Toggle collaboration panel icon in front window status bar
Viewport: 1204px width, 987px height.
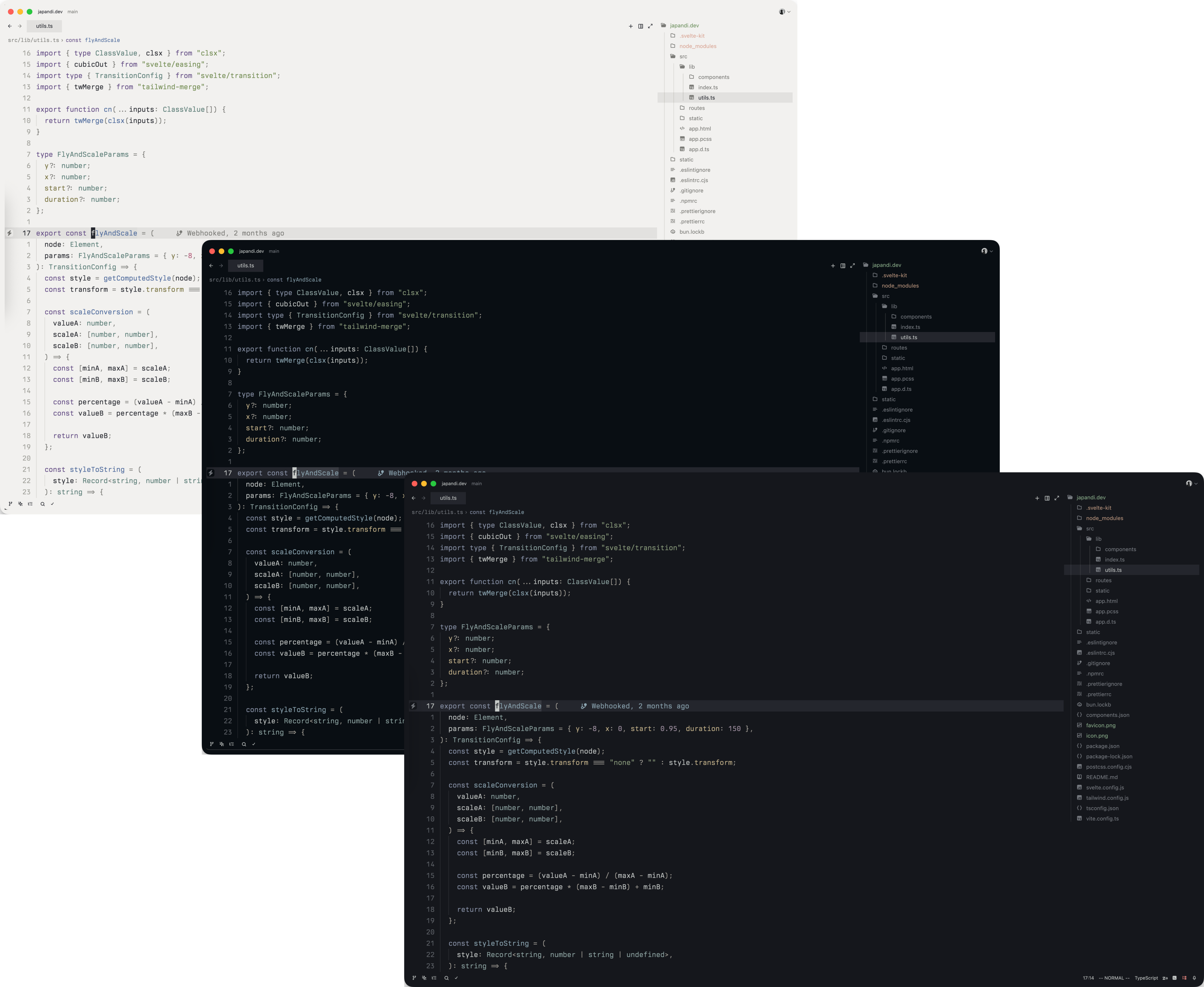tap(1185, 978)
